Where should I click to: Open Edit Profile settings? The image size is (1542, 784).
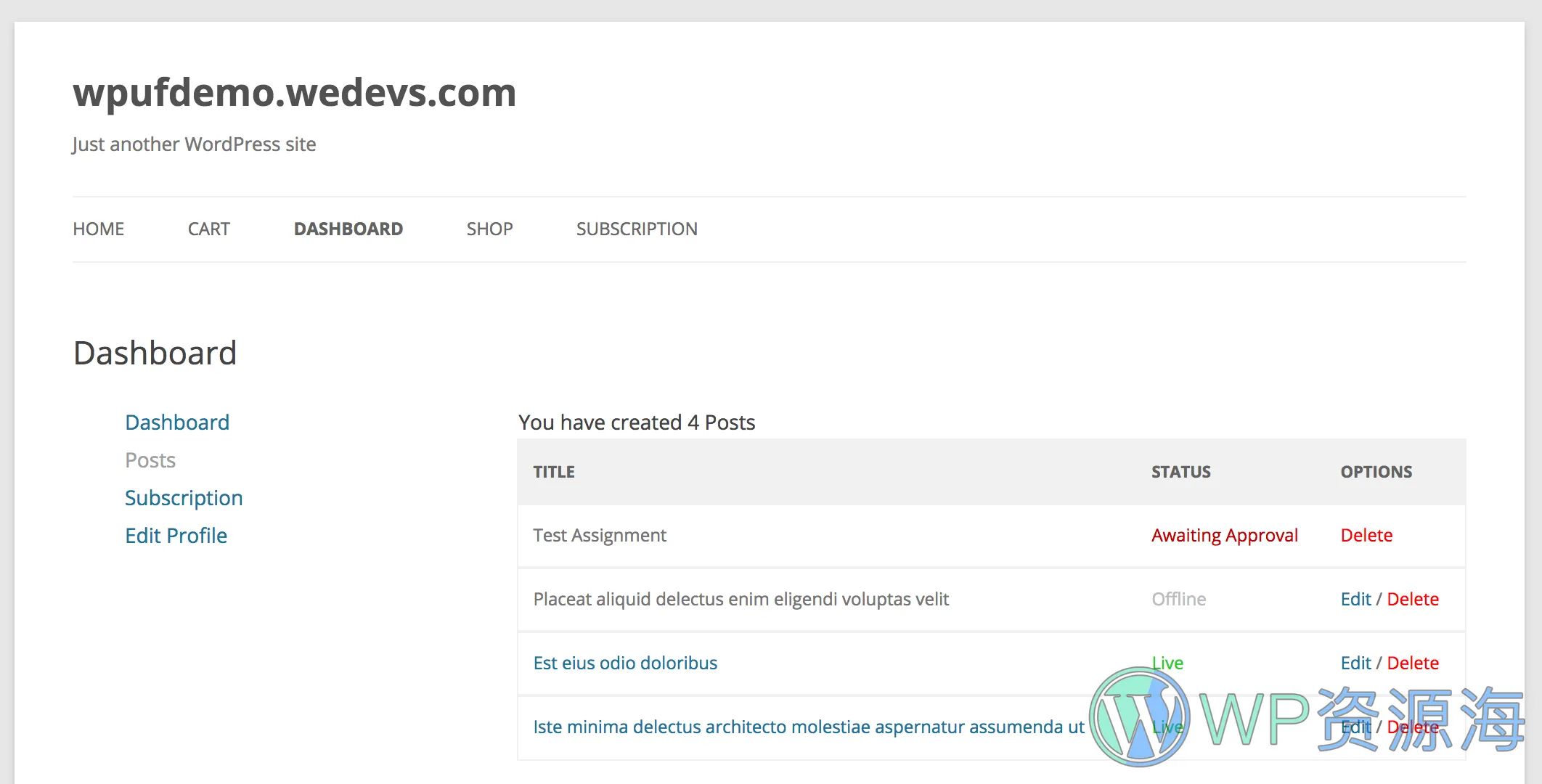point(175,536)
